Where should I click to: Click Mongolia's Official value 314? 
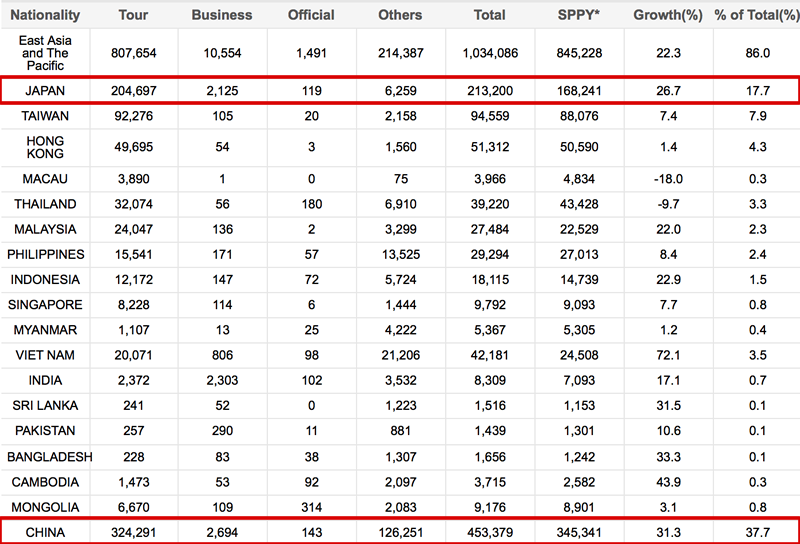point(311,507)
